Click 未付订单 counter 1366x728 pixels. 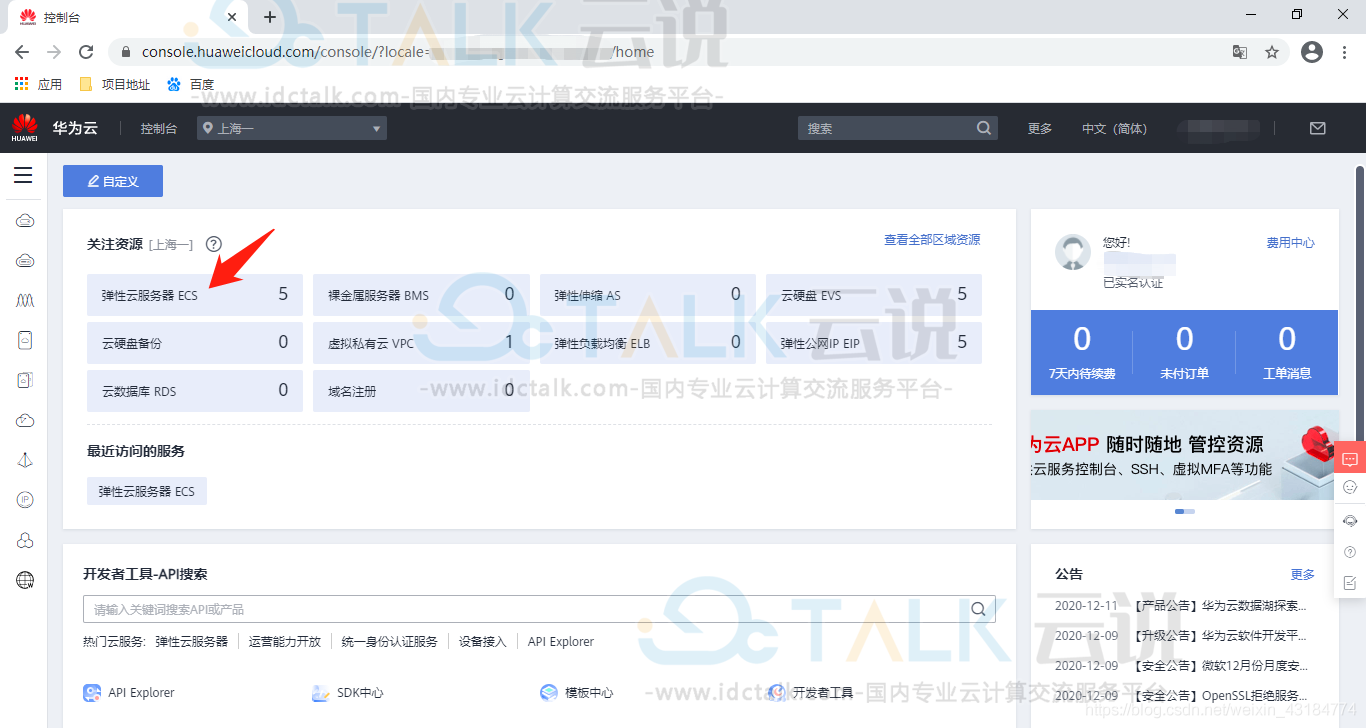point(1185,351)
